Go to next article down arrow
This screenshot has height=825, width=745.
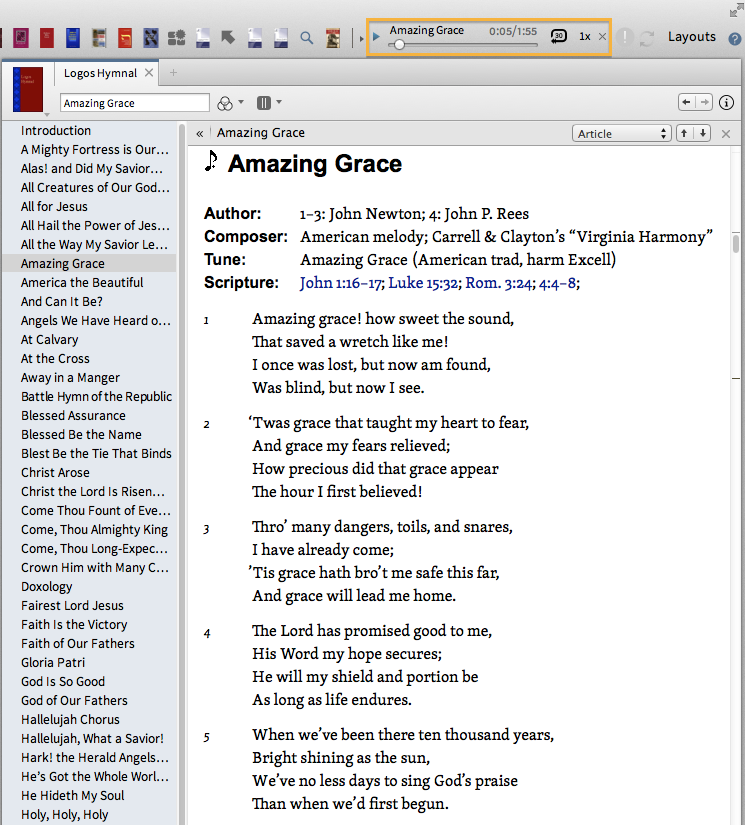pos(702,133)
